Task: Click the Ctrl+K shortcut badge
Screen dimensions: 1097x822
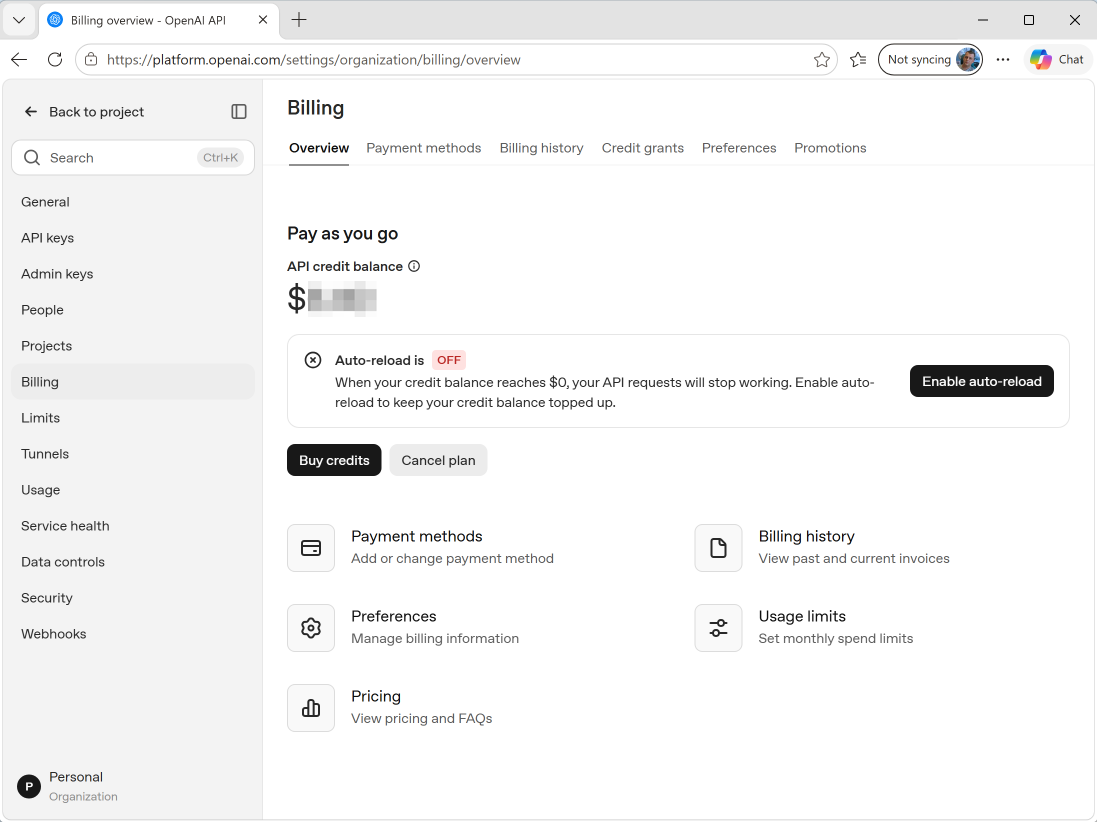Action: click(x=220, y=157)
